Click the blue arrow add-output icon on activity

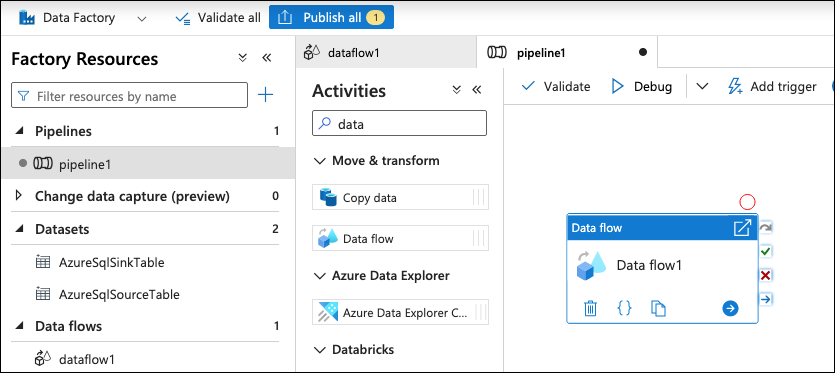pyautogui.click(x=730, y=308)
